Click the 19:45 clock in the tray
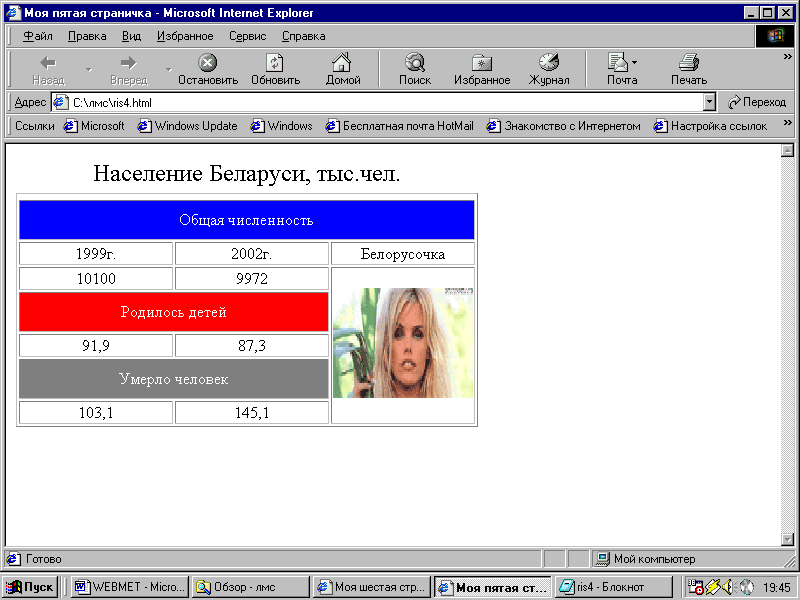 pos(777,588)
